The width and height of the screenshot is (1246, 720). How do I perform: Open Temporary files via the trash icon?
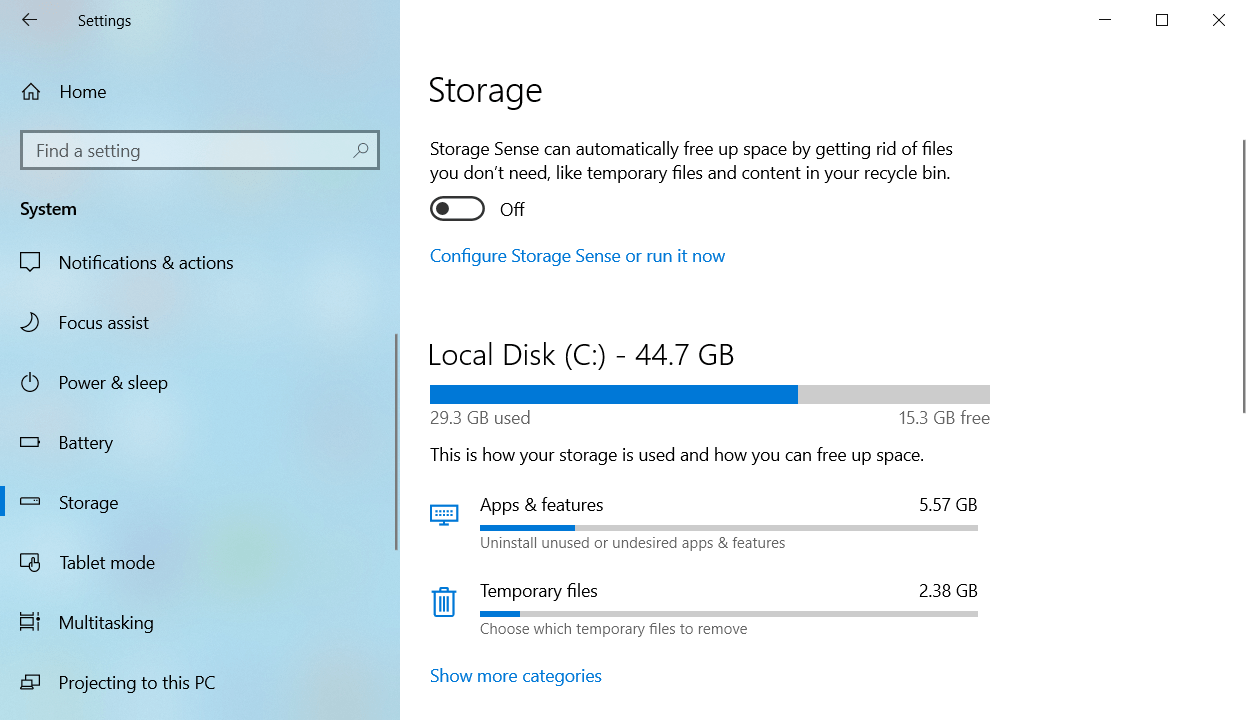point(444,601)
